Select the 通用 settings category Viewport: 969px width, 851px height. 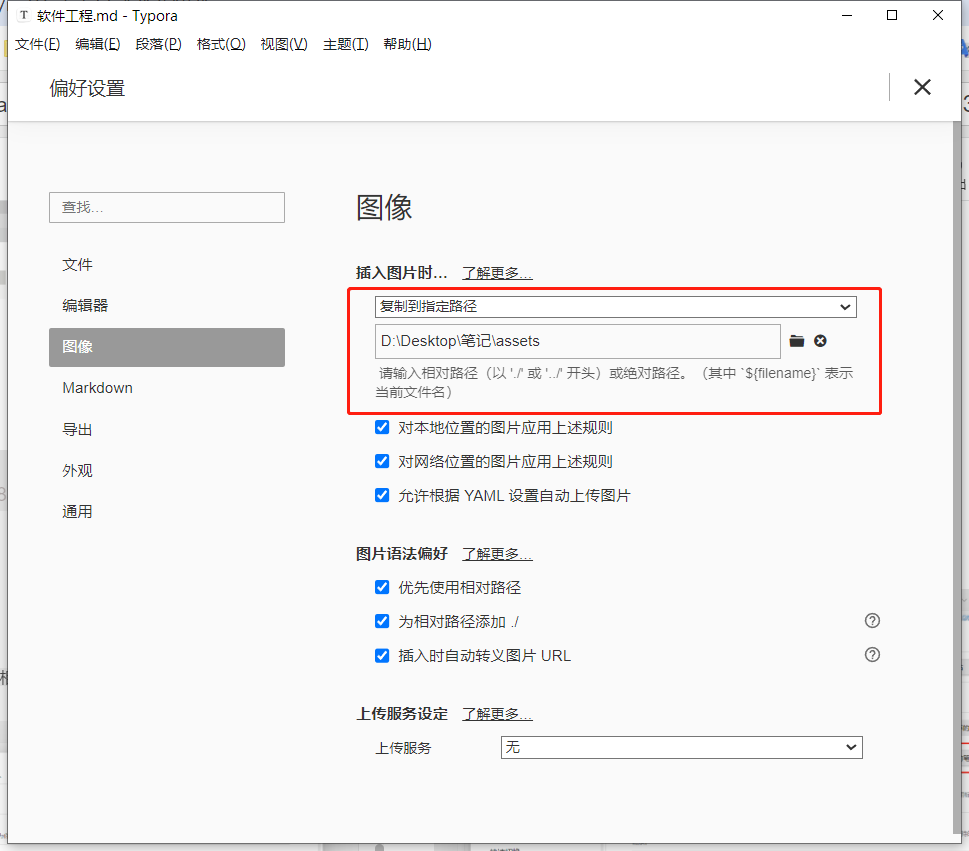click(167, 512)
